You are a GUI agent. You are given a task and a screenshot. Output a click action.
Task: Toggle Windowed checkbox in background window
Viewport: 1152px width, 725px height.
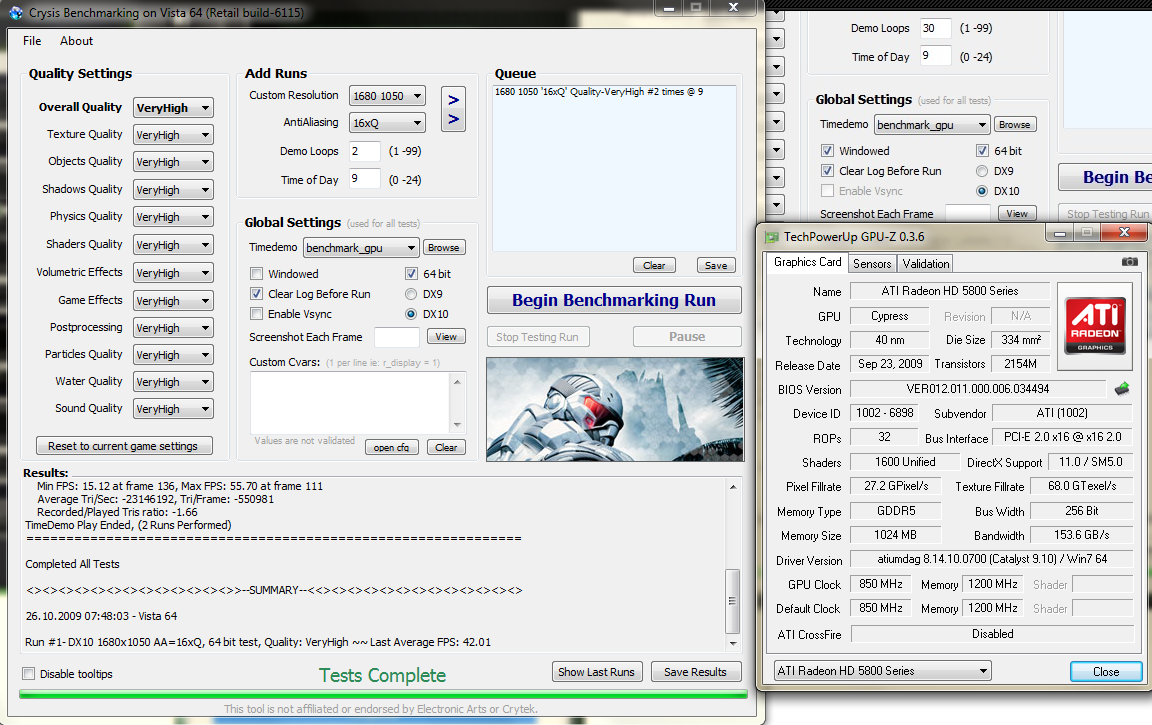tap(827, 151)
